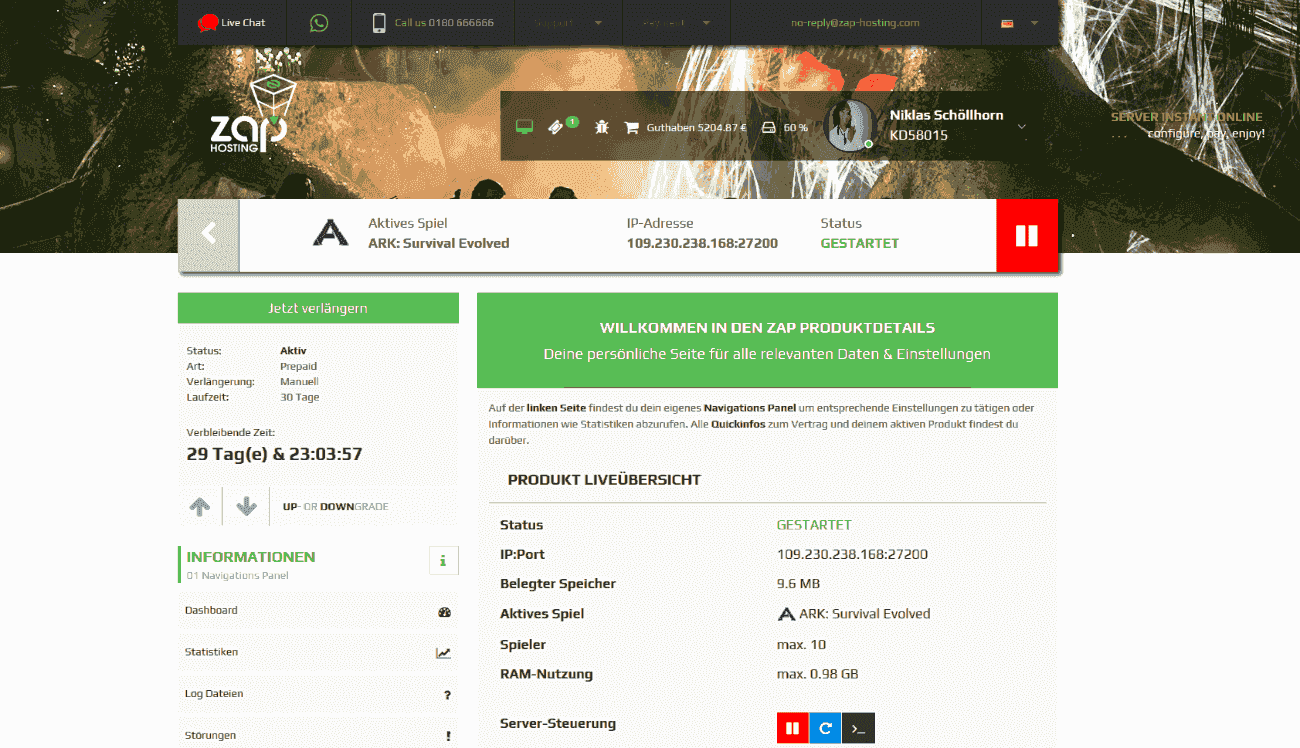Click the max. 0.98 GB RAM value
Viewport: 1300px width, 748px height.
(x=817, y=674)
